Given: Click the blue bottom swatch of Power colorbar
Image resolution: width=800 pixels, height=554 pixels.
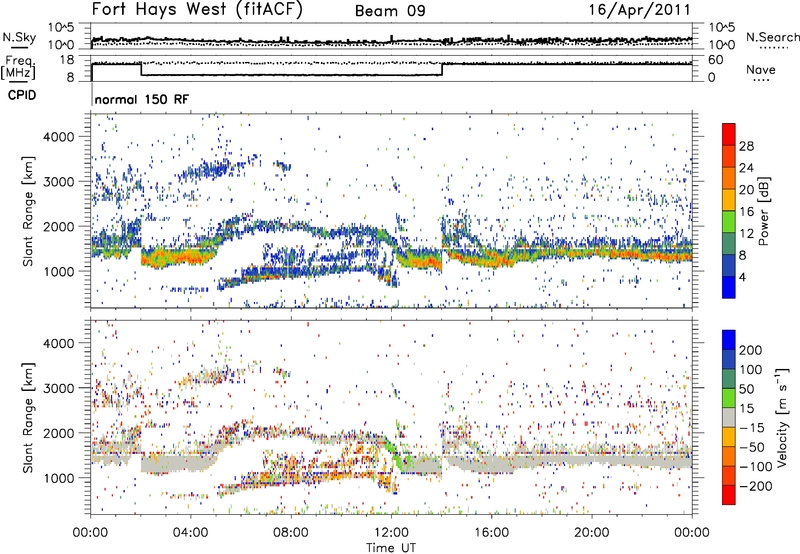Looking at the screenshot, I should coord(729,287).
